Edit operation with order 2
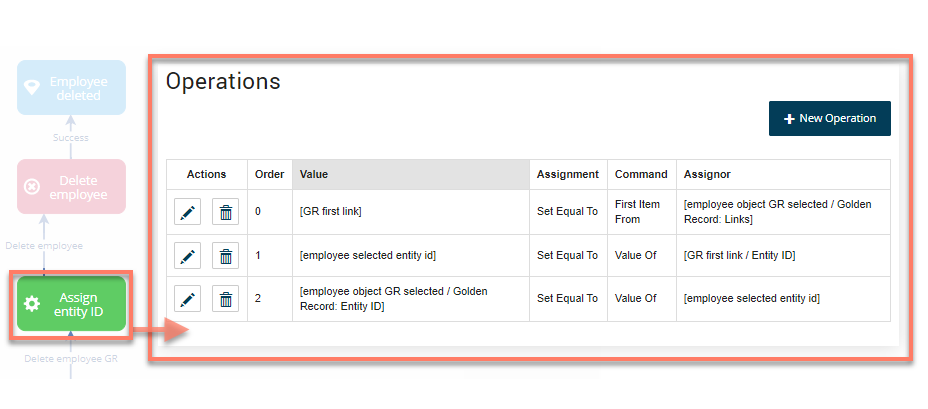 click(187, 298)
